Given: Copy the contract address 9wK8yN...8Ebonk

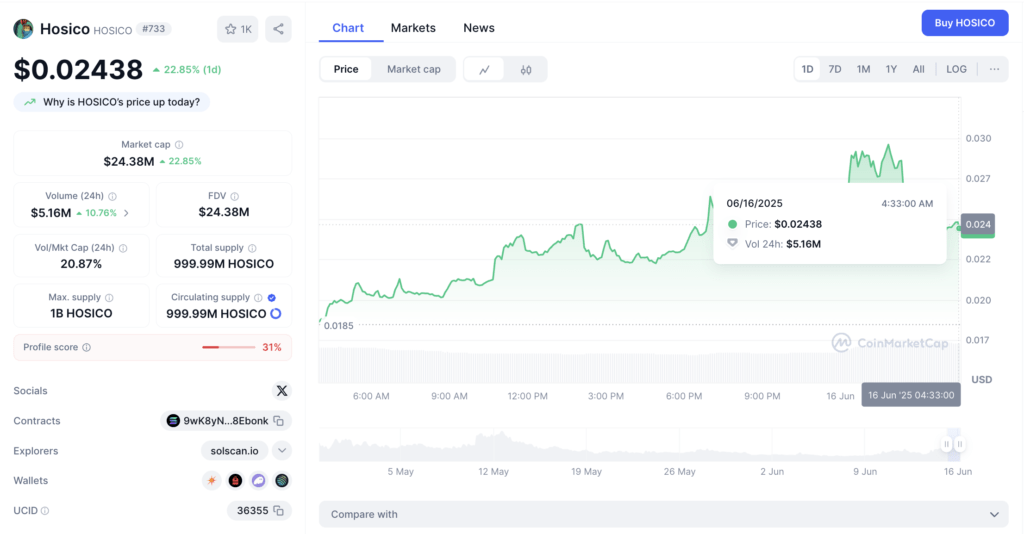Looking at the screenshot, I should [279, 421].
